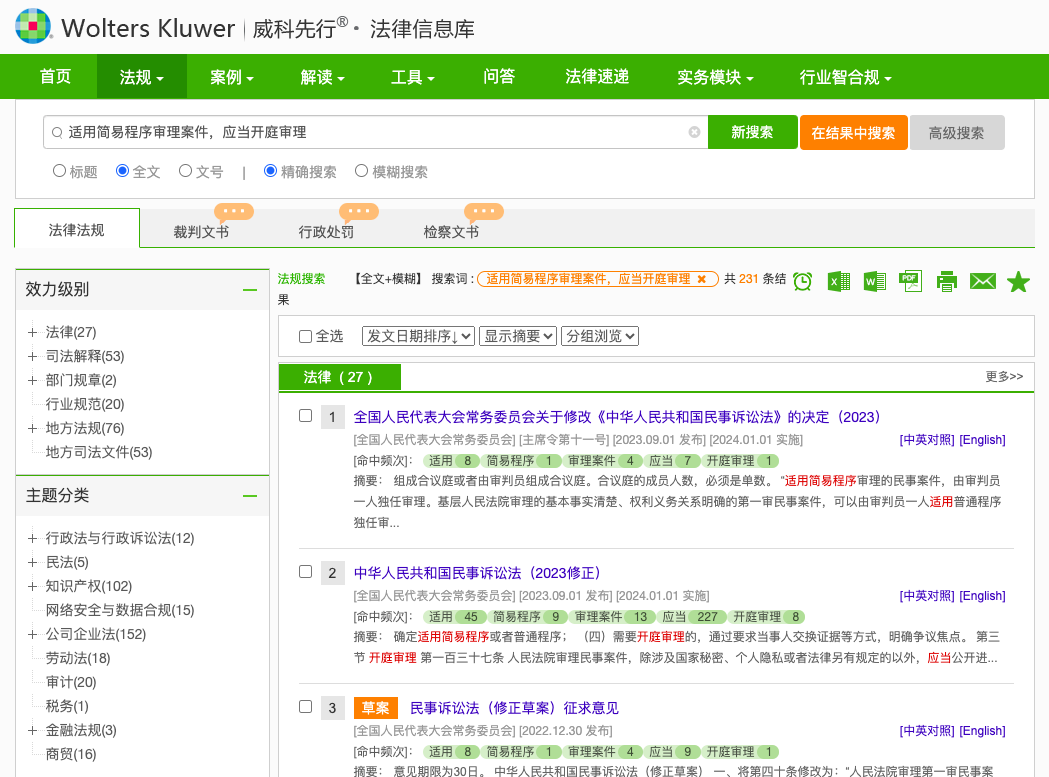Open the 发文日期排序 dropdown
This screenshot has width=1049, height=777.
coord(418,336)
